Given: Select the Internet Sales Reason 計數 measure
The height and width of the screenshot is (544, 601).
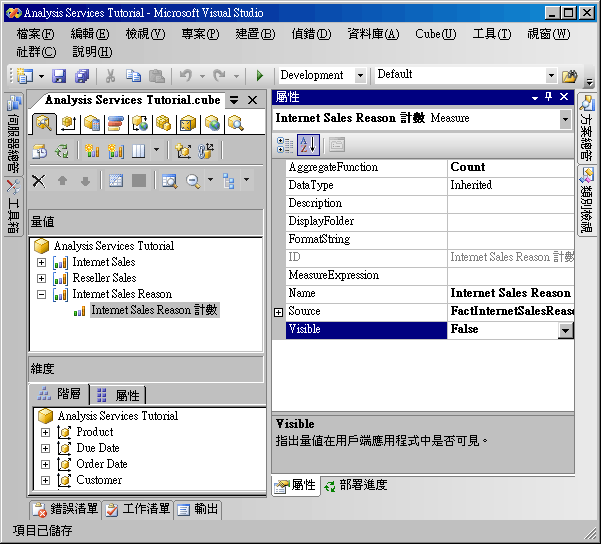Looking at the screenshot, I should pos(154,310).
